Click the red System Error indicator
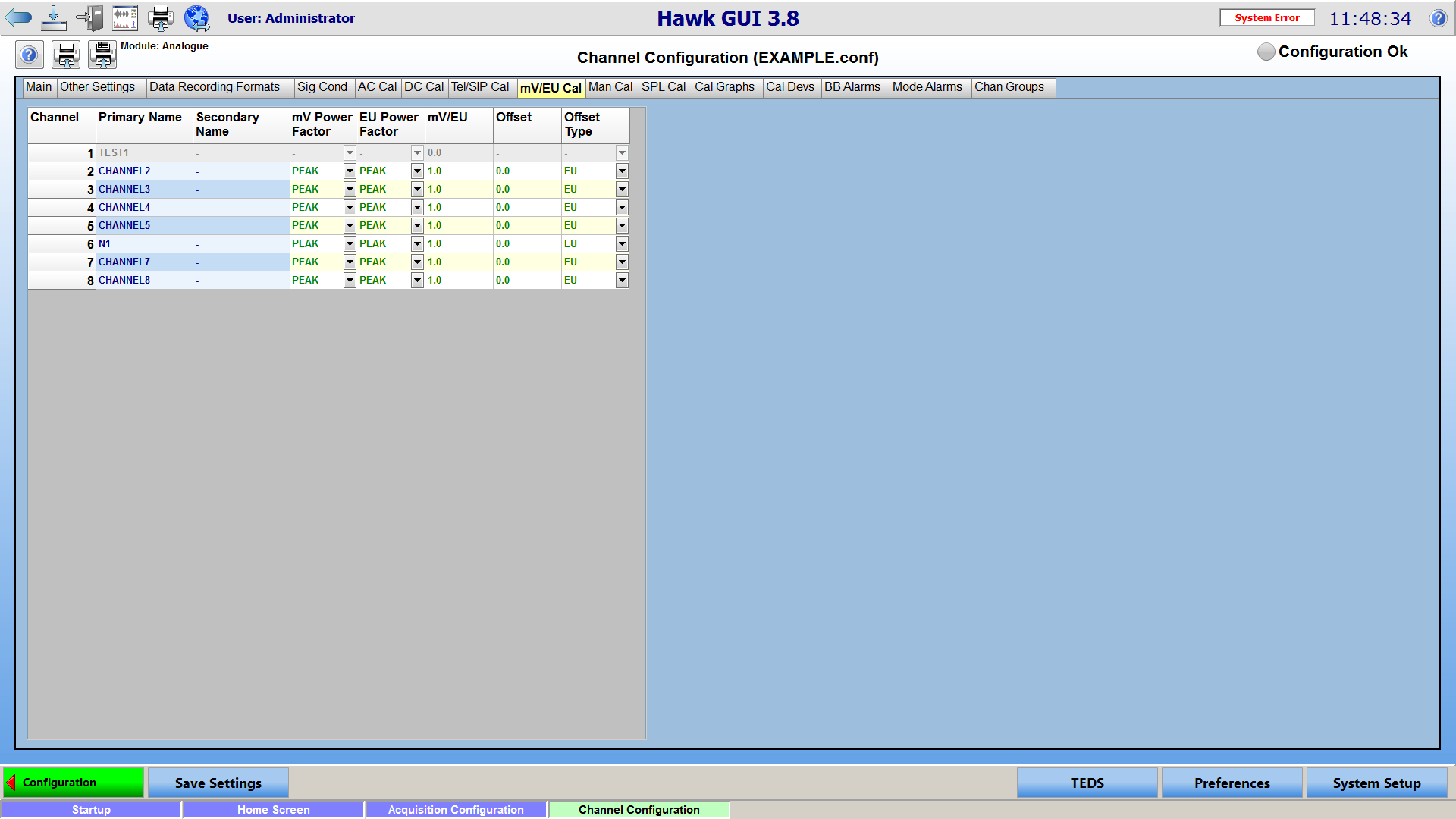The height and width of the screenshot is (819, 1456). 1266,17
